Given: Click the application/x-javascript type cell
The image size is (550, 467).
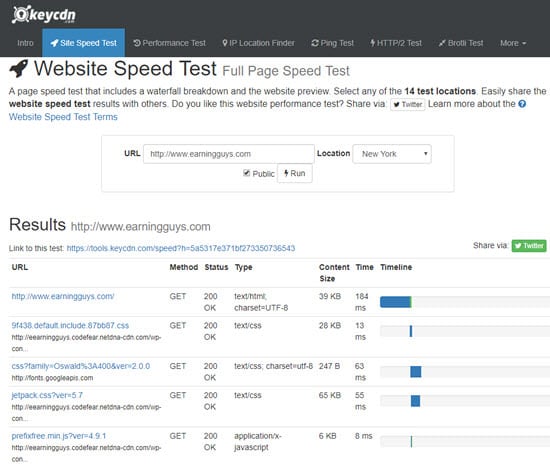Looking at the screenshot, I should click(258, 442).
